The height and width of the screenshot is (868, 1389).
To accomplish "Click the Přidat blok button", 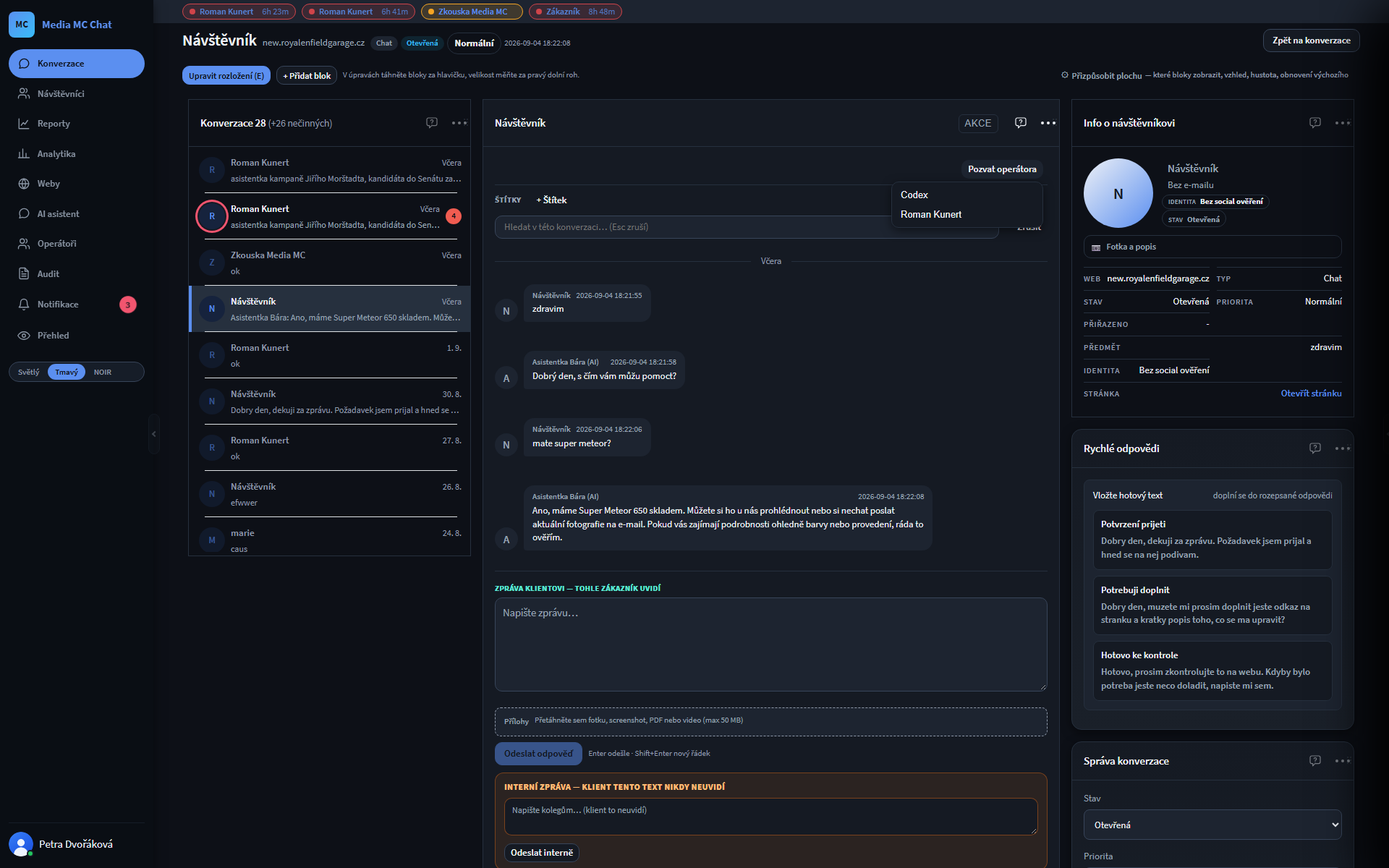I will [x=307, y=76].
